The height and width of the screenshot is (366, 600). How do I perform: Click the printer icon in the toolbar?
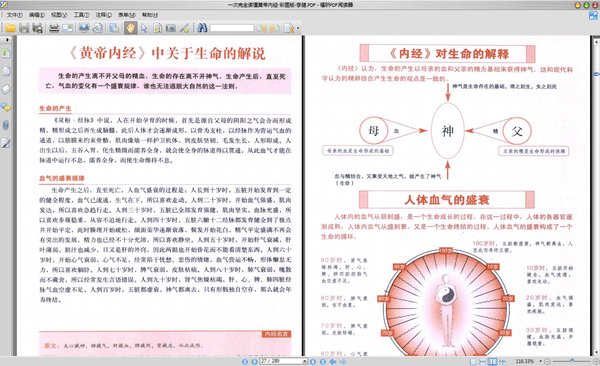point(54,28)
